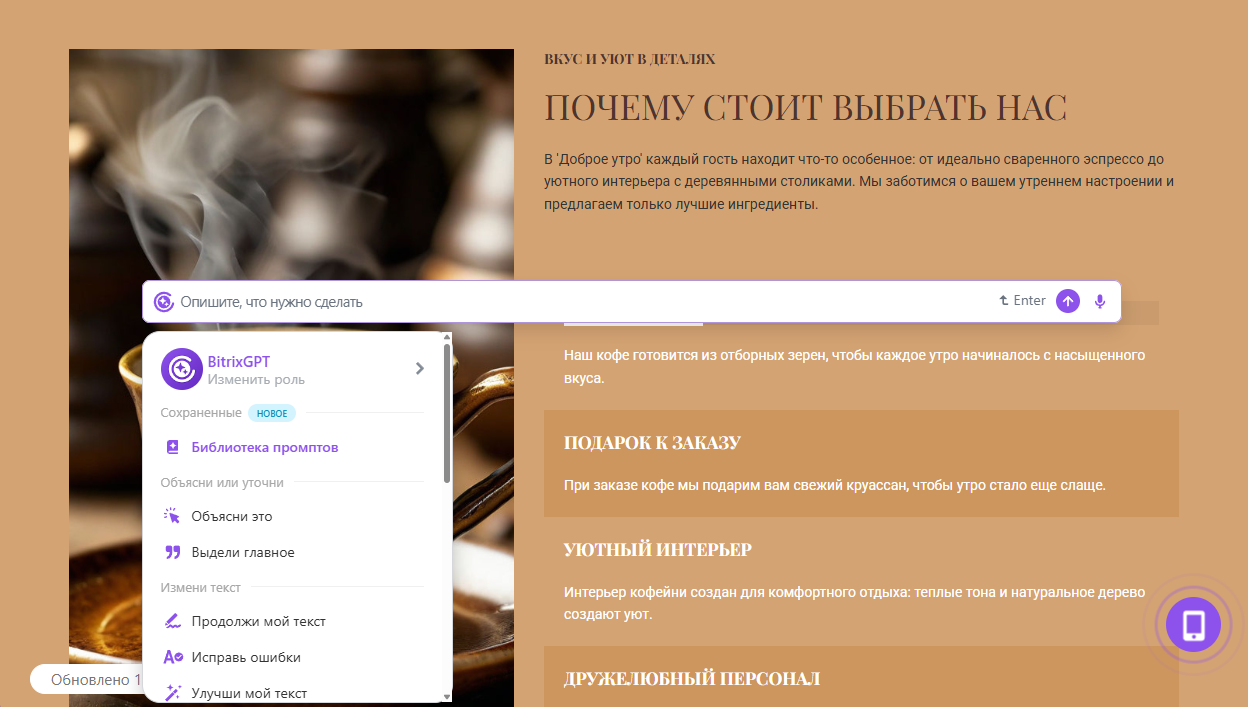Click the cursor icon beside Объясни это

172,516
